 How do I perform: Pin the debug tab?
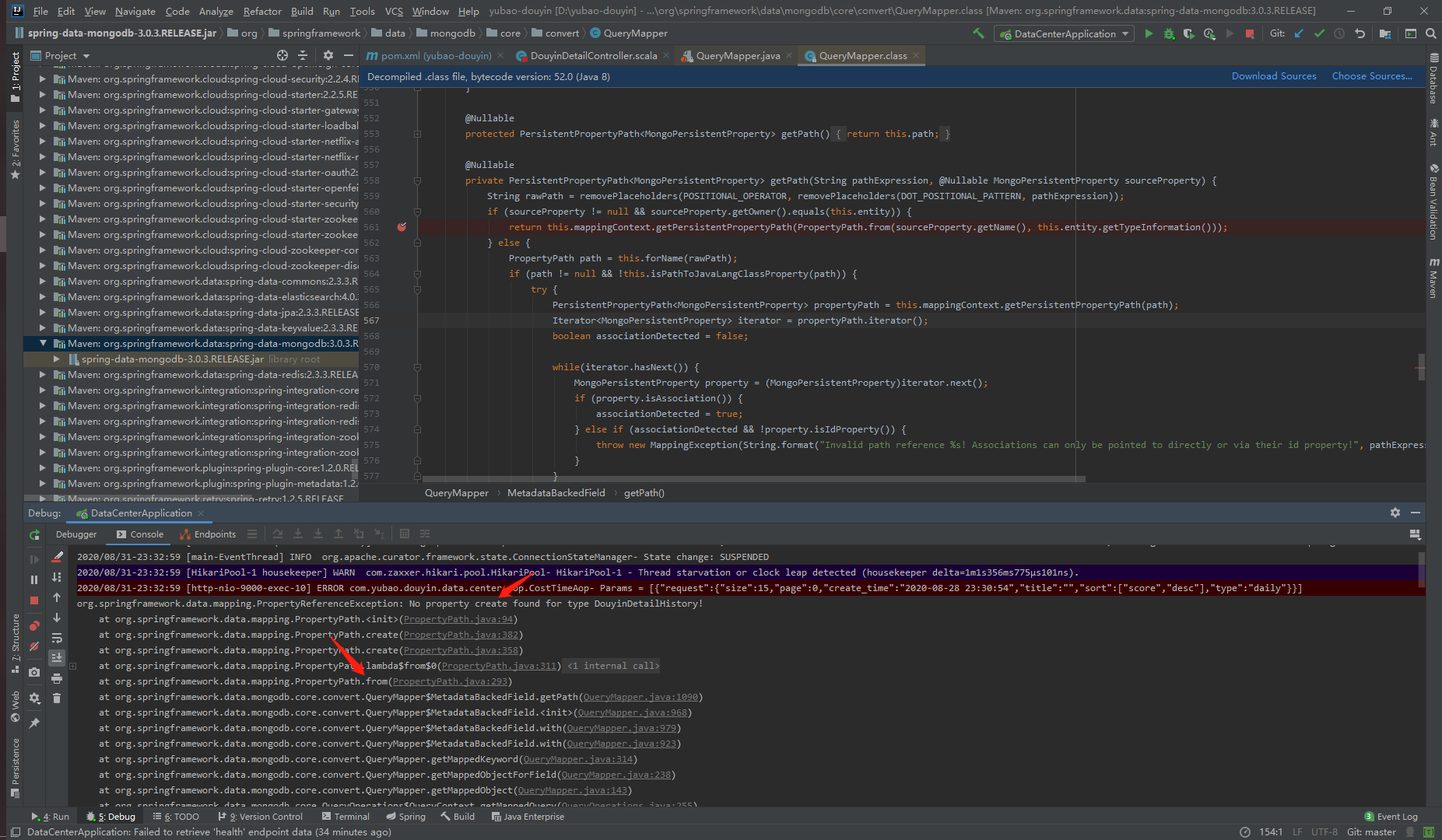[34, 723]
